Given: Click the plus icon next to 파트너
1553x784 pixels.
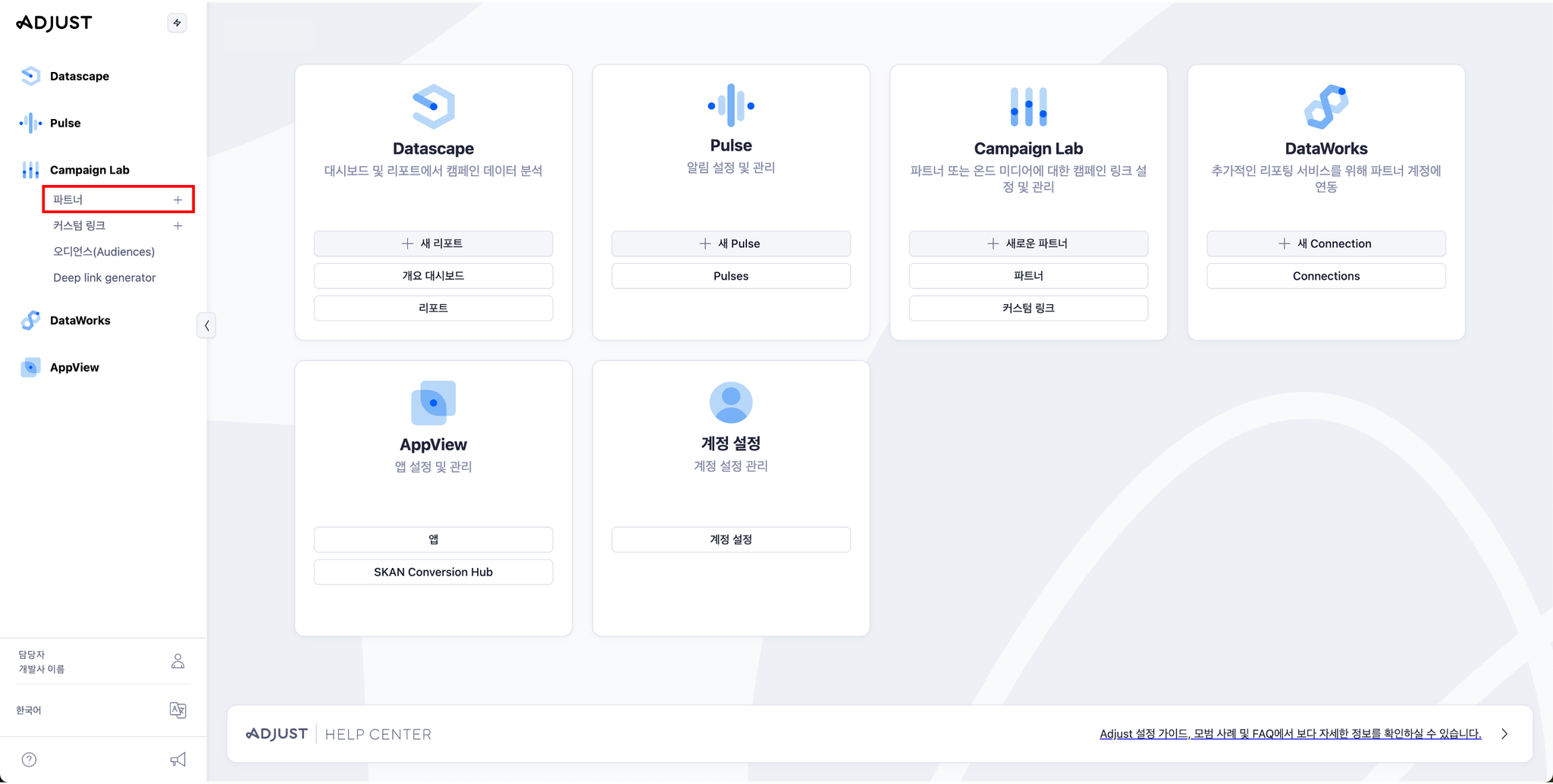Looking at the screenshot, I should click(177, 200).
